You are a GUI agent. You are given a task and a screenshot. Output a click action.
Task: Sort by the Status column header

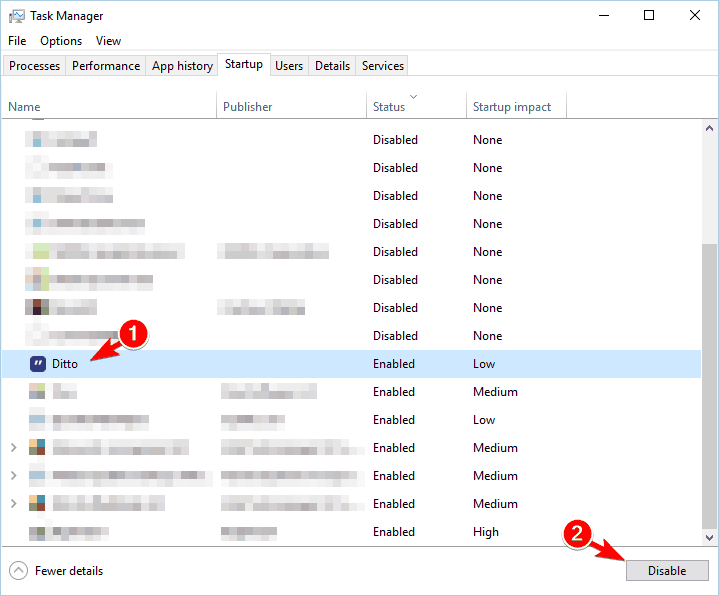click(389, 107)
